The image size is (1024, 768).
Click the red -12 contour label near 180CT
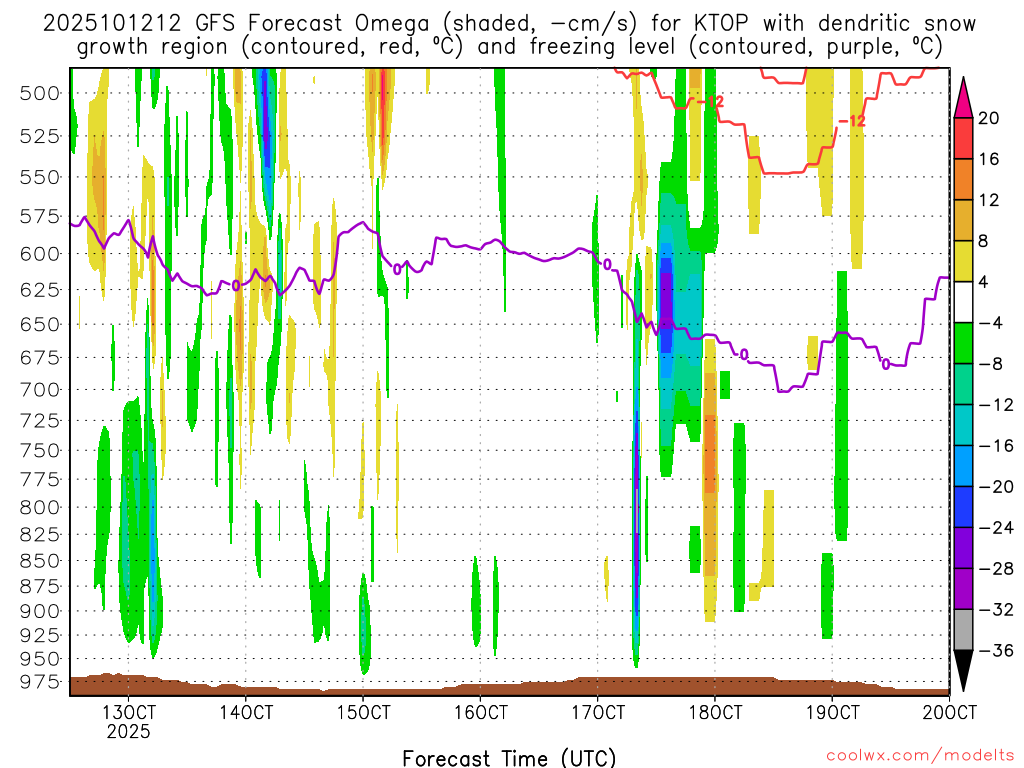(711, 102)
